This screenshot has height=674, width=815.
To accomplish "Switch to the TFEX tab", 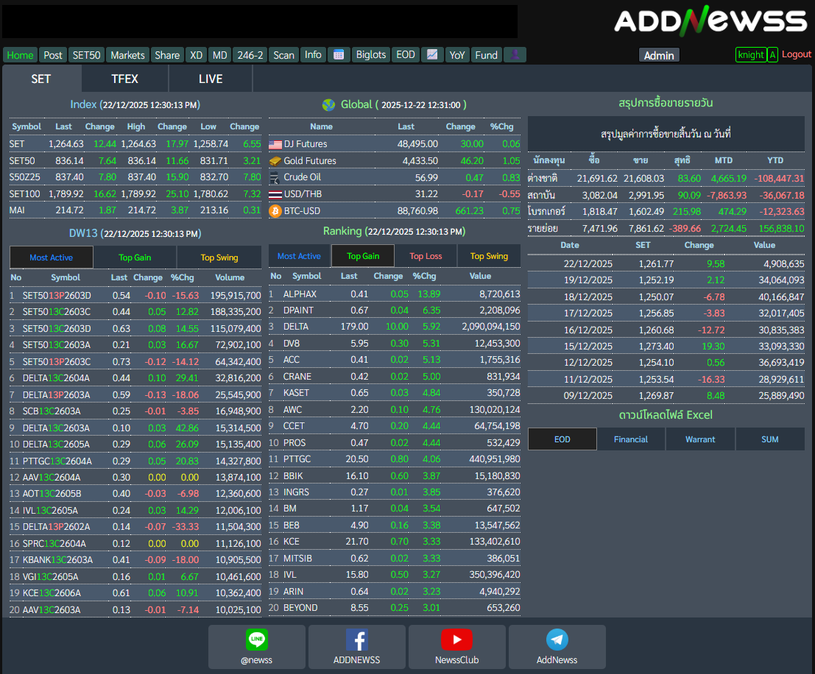I will click(125, 79).
